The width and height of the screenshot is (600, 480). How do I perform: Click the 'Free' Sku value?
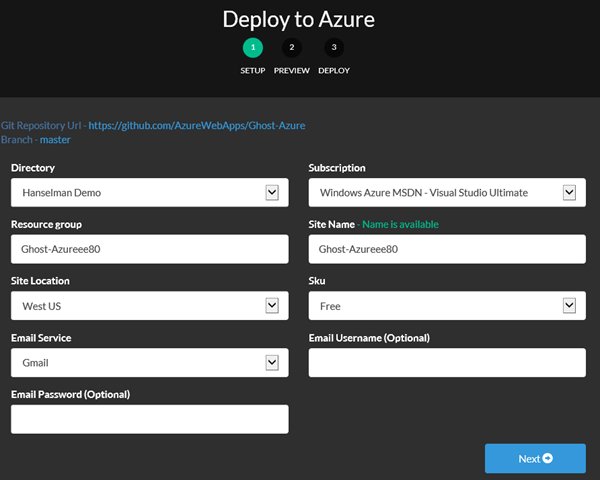click(x=330, y=306)
